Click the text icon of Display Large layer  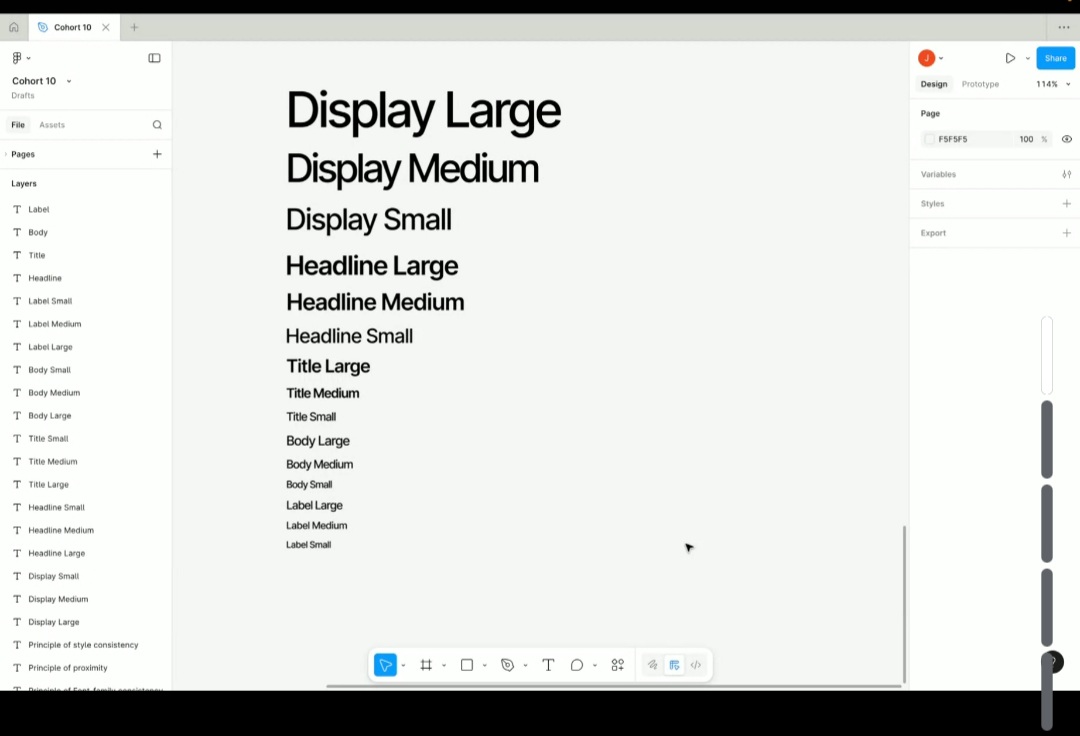coord(17,622)
